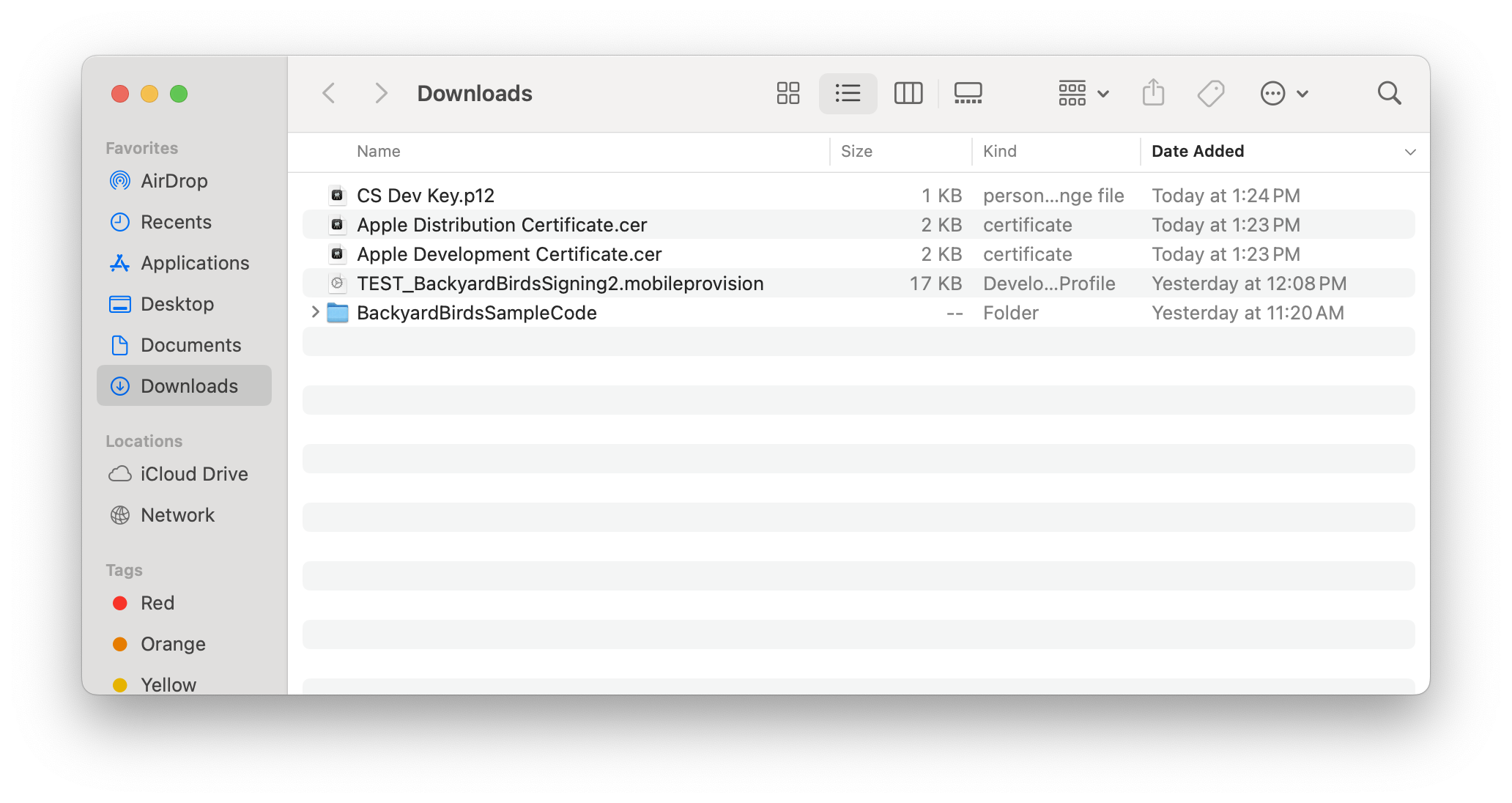Image resolution: width=1512 pixels, height=803 pixels.
Task: Click the 'Yesterday at 11:20 AM' date
Action: click(1248, 313)
